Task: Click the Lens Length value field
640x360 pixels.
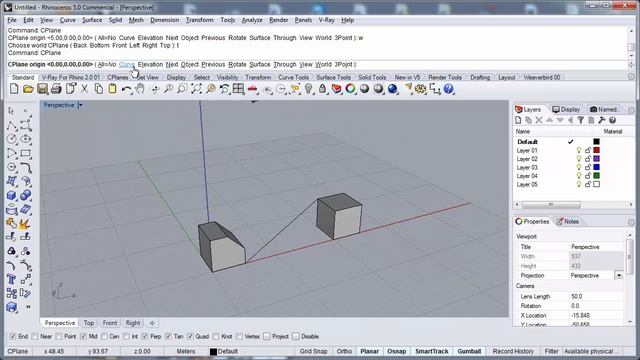Action: pyautogui.click(x=596, y=296)
